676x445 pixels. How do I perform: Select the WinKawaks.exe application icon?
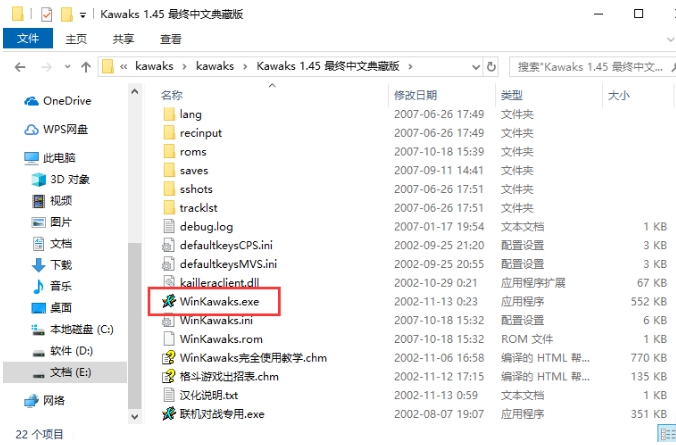(169, 301)
